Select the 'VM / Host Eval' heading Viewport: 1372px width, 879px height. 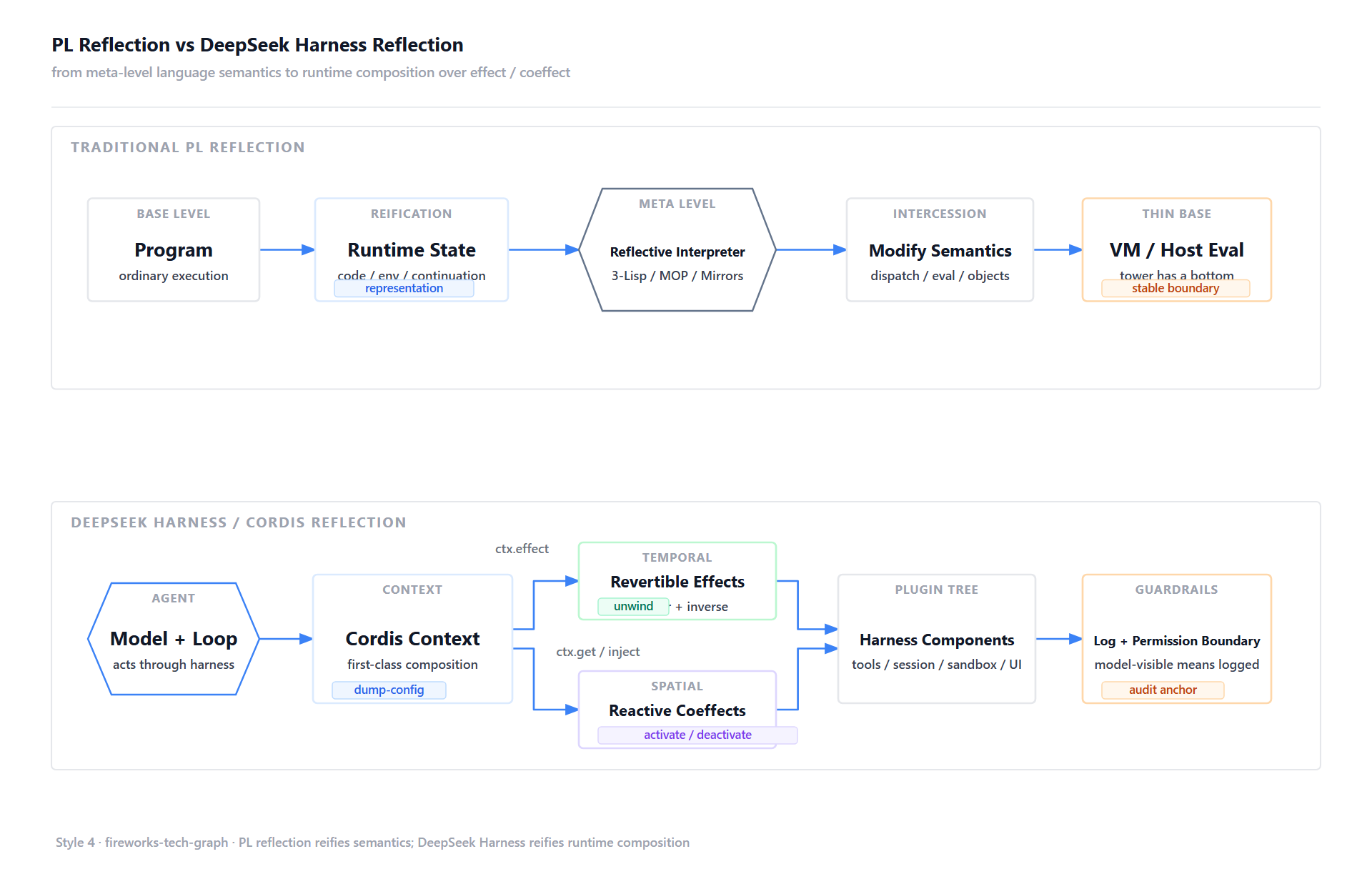coord(1177,250)
